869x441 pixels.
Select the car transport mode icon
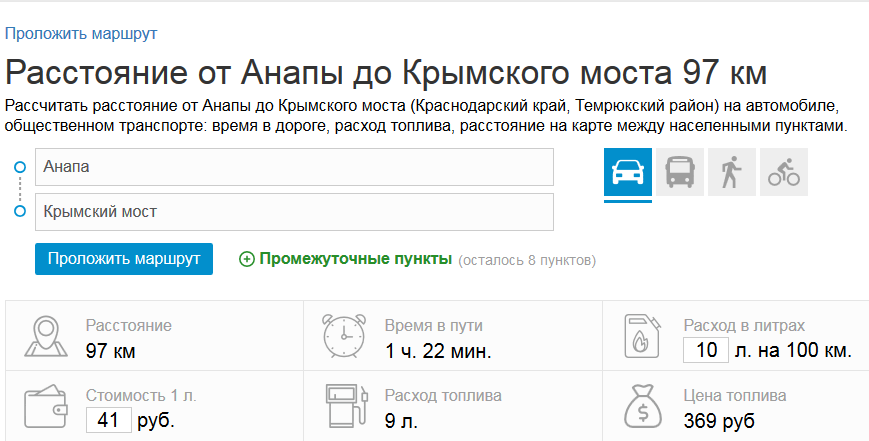pyautogui.click(x=627, y=172)
